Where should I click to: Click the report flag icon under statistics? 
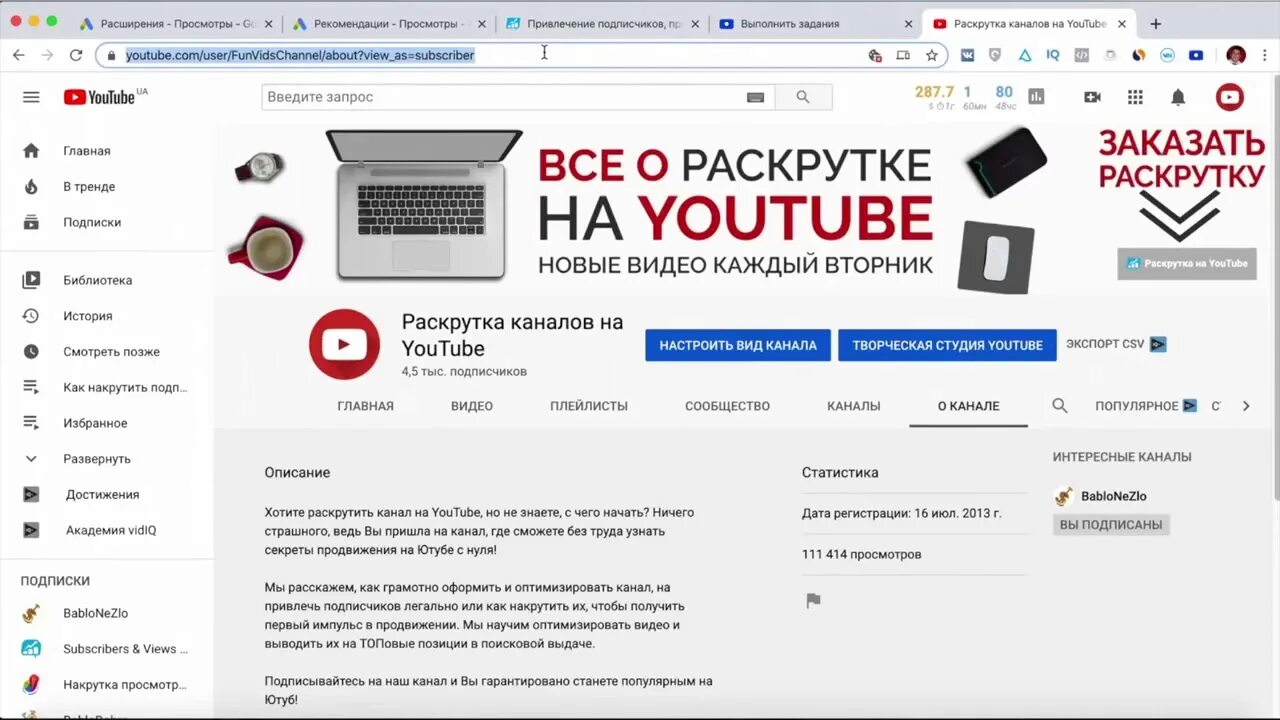813,601
